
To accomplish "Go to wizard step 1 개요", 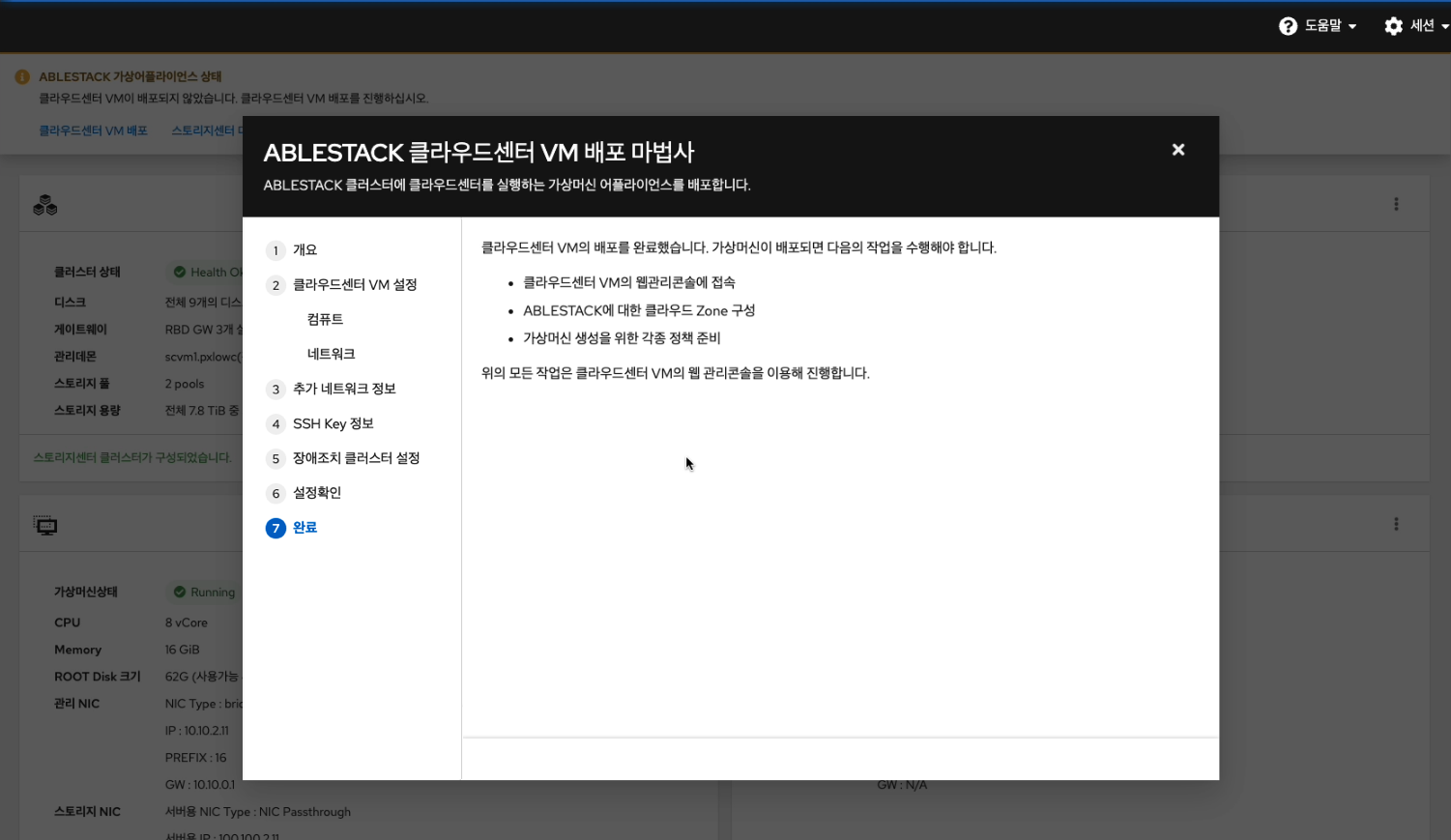I will click(x=305, y=250).
